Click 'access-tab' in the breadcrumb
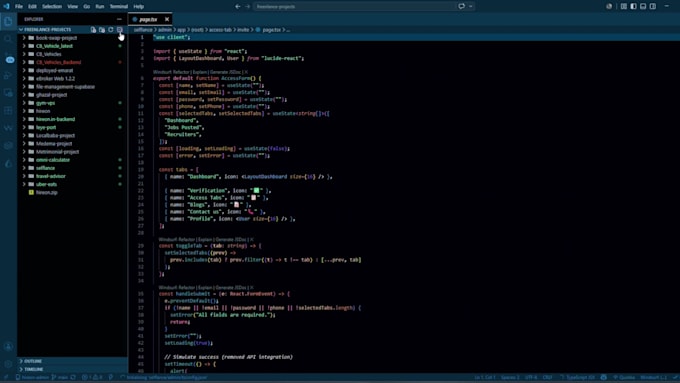The height and width of the screenshot is (383, 680). point(220,30)
